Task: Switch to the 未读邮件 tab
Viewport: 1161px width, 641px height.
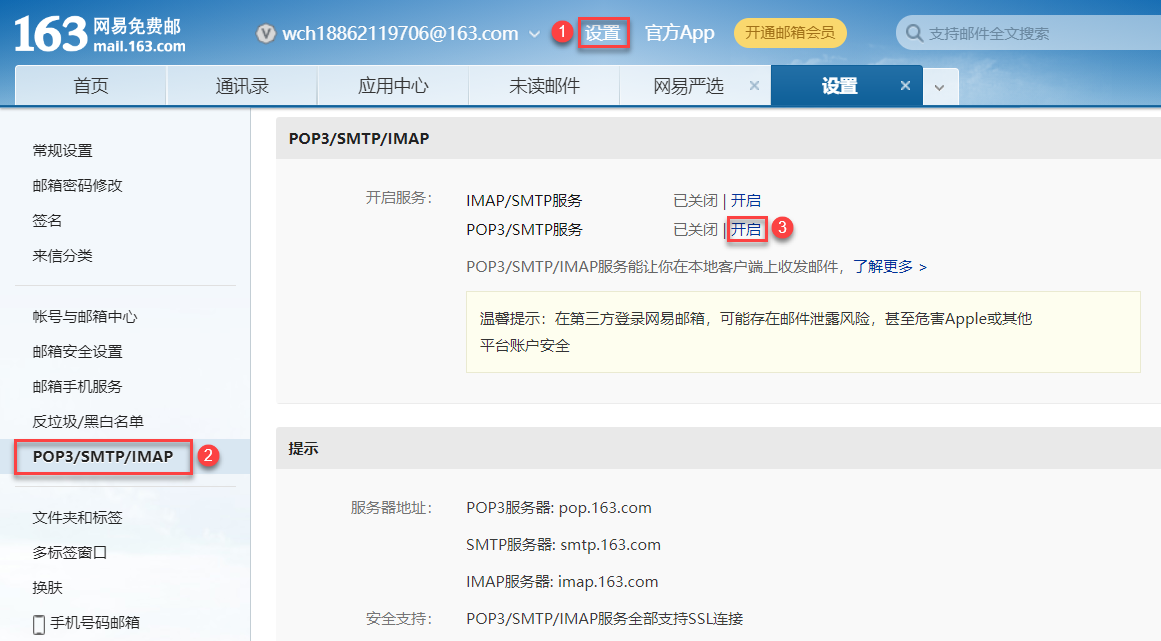Action: (544, 86)
